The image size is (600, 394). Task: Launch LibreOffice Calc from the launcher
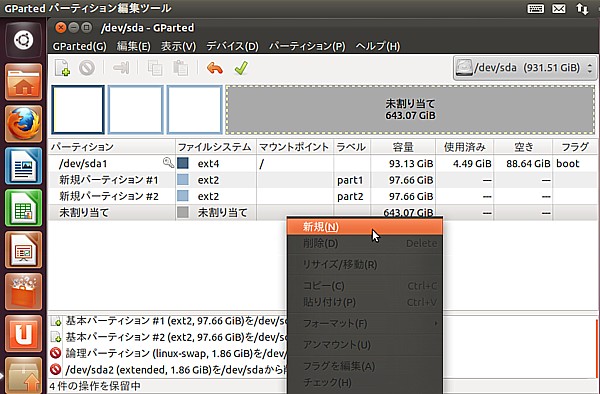(24, 208)
